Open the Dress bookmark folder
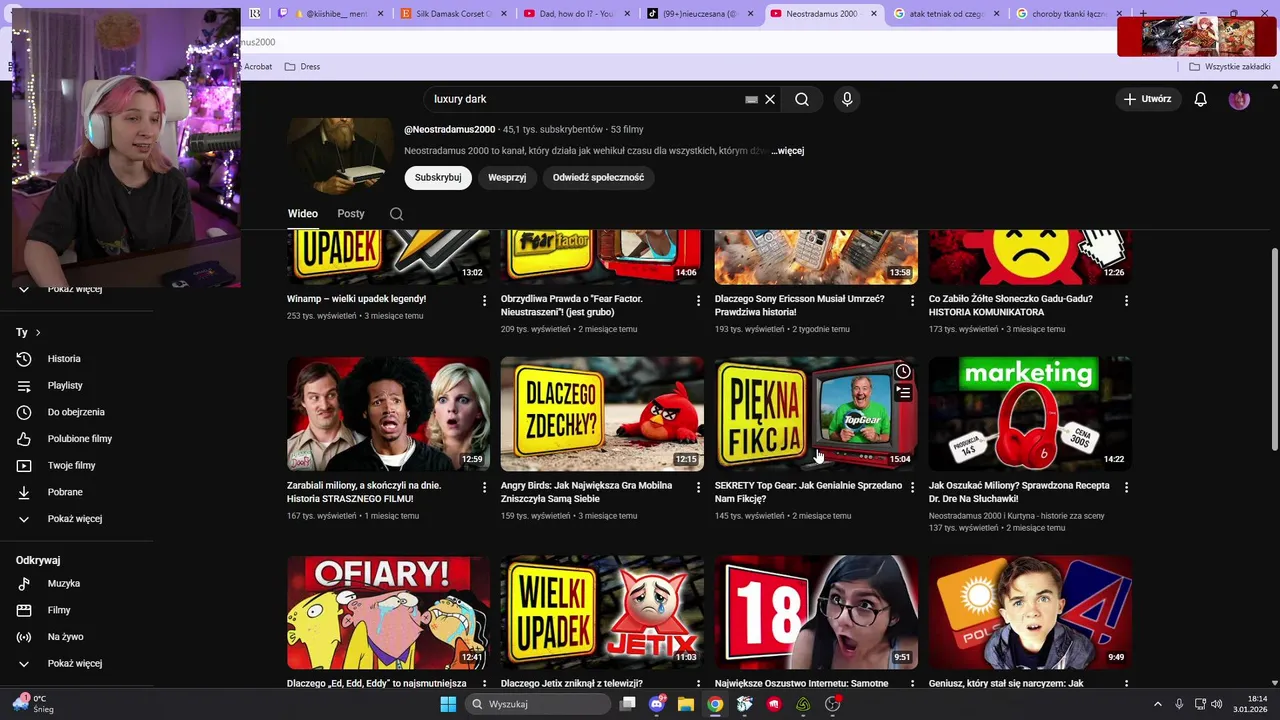The height and width of the screenshot is (720, 1280). pyautogui.click(x=303, y=67)
